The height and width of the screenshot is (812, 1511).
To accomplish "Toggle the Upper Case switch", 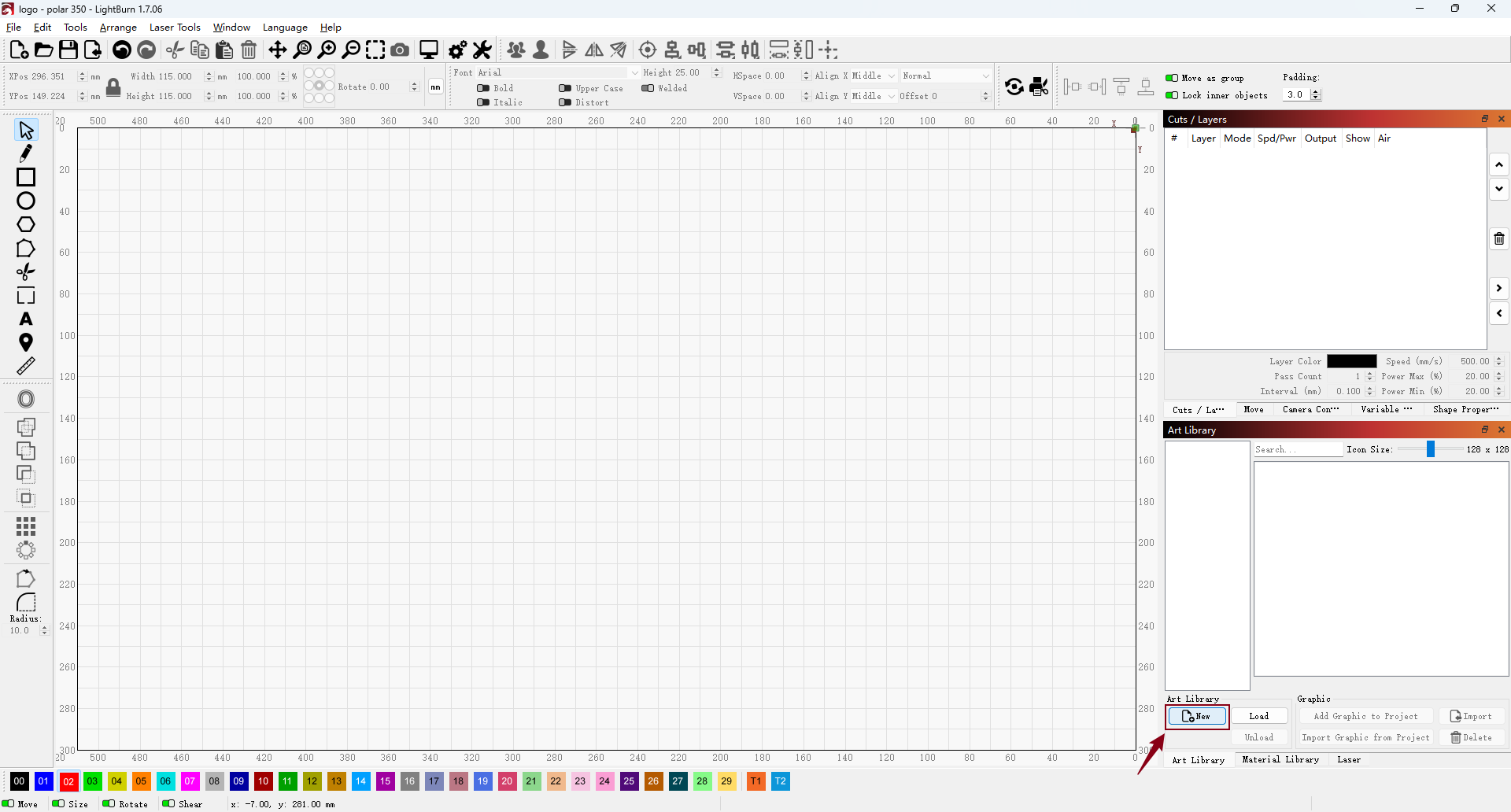I will click(565, 88).
